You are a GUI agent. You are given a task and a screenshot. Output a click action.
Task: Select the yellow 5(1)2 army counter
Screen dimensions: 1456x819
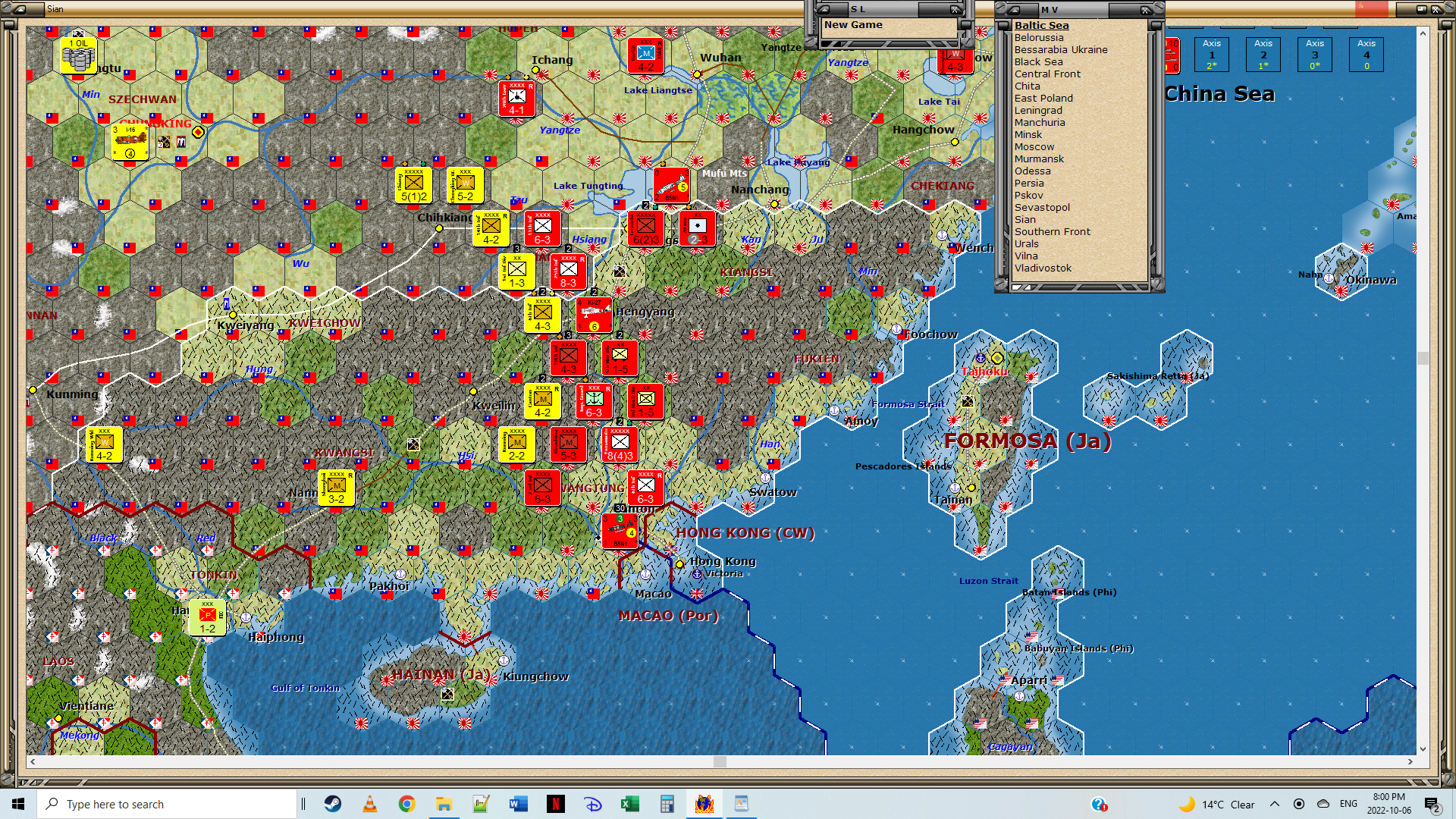coord(413,185)
